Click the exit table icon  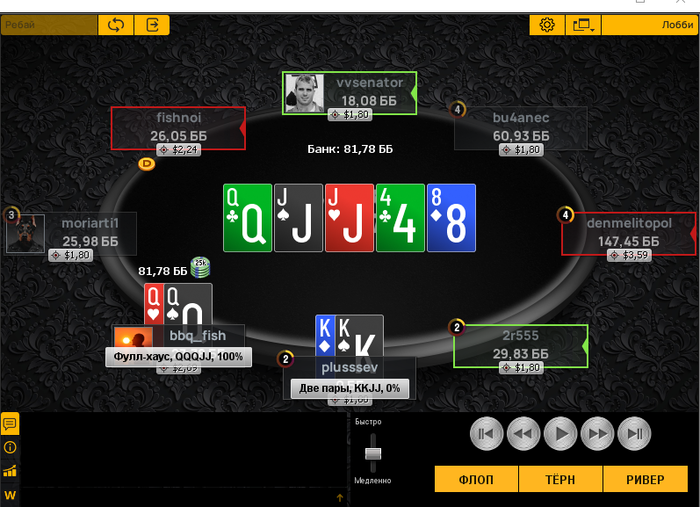152,25
